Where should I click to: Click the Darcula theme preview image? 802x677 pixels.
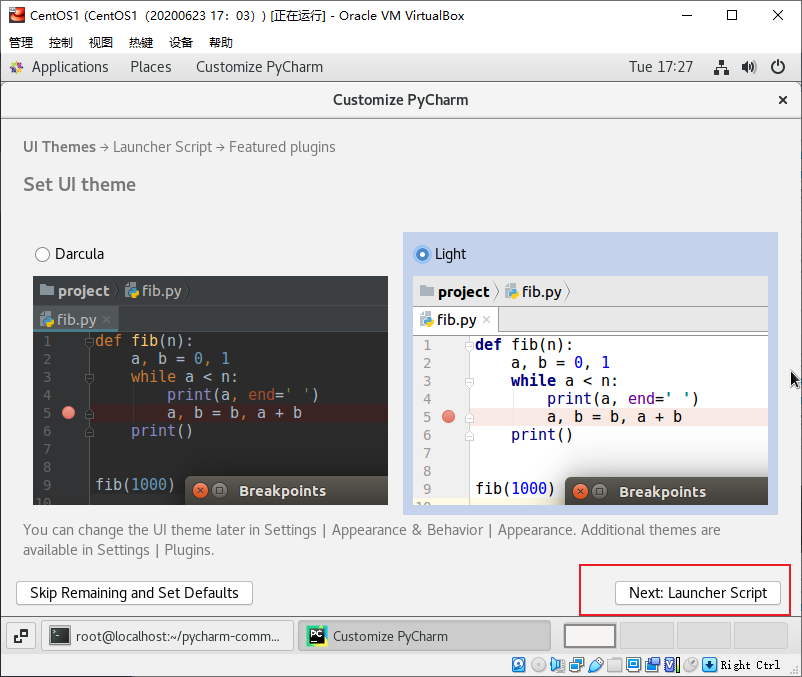tap(210, 390)
